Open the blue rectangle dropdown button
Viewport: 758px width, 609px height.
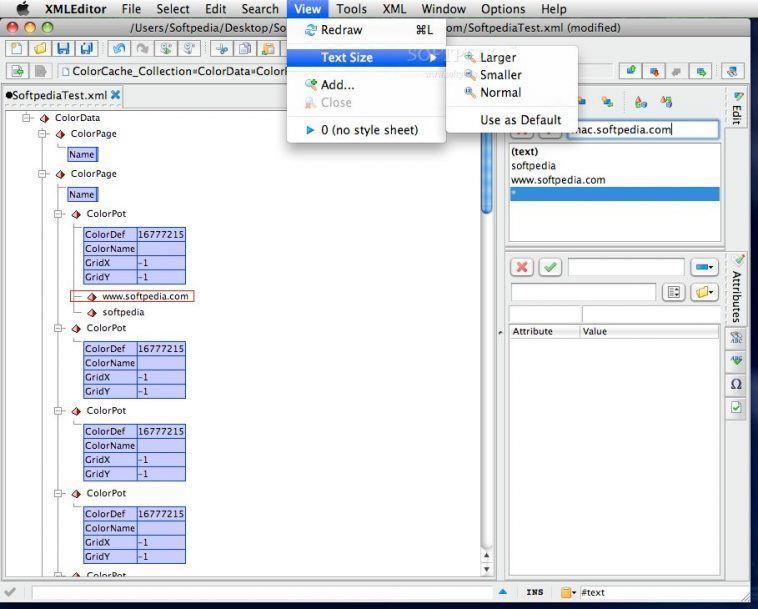tap(704, 267)
